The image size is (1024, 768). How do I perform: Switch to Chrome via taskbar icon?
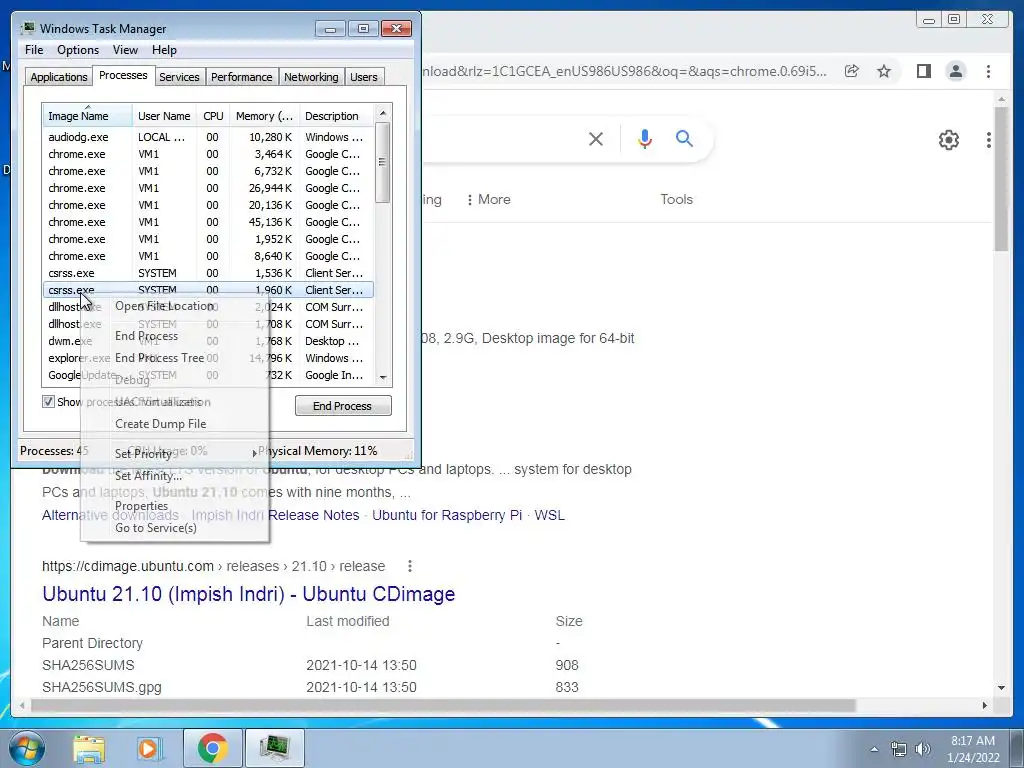(212, 748)
